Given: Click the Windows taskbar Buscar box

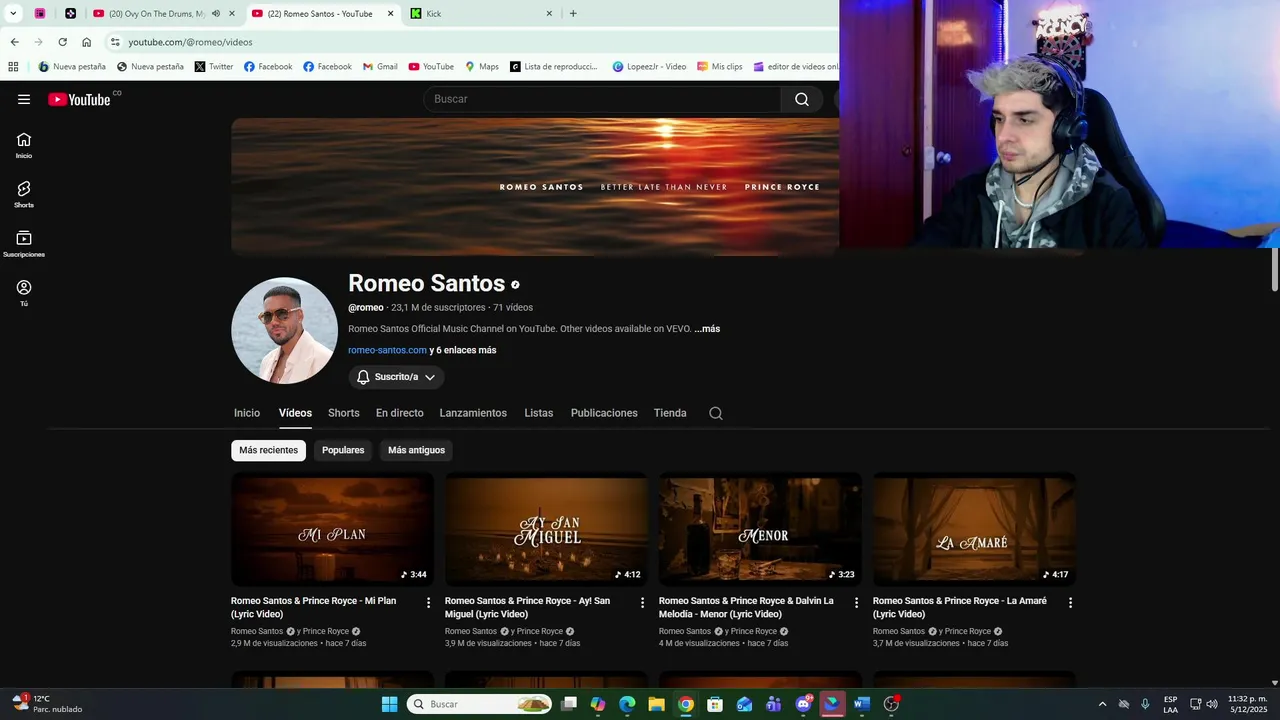Looking at the screenshot, I should point(479,704).
